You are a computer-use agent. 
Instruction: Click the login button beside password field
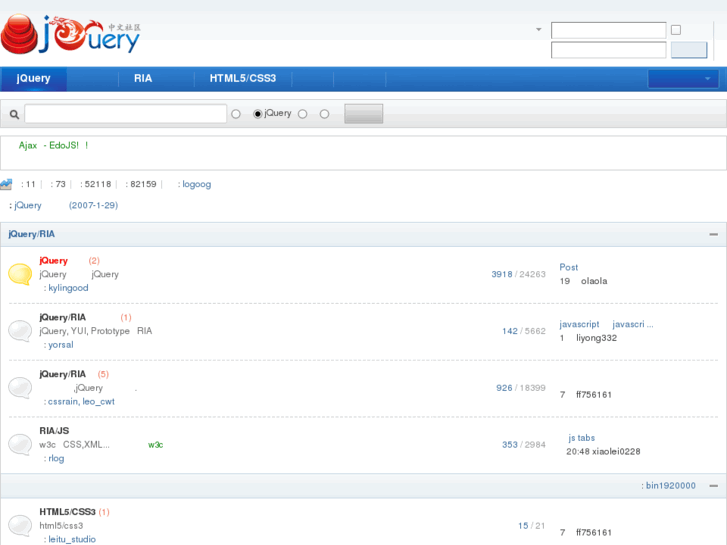coord(689,50)
